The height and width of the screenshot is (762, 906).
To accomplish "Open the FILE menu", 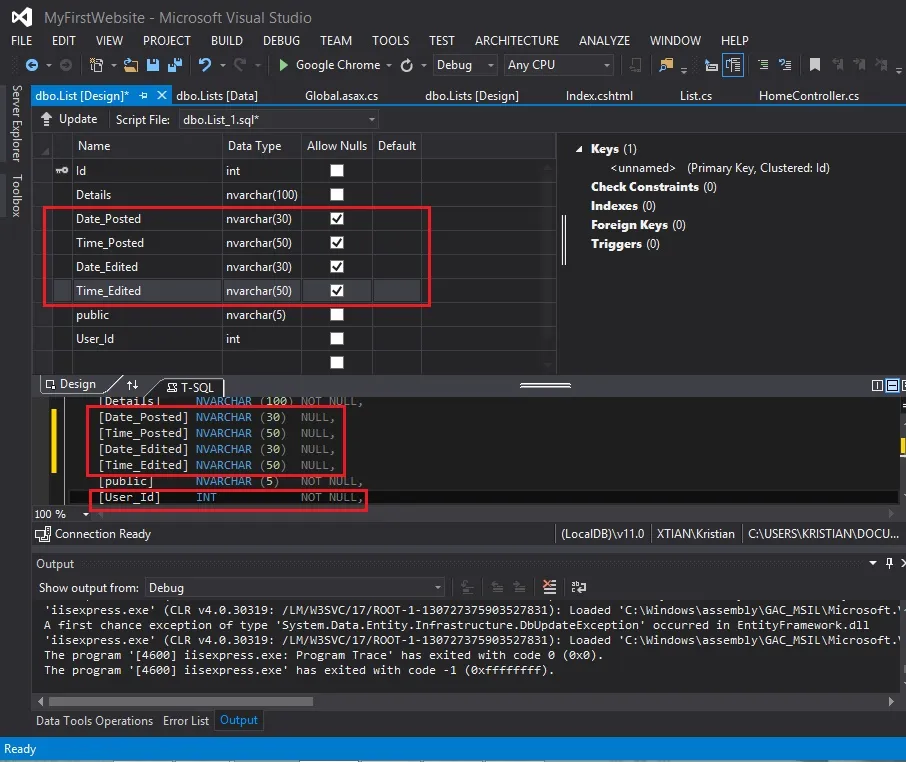I will [x=22, y=40].
